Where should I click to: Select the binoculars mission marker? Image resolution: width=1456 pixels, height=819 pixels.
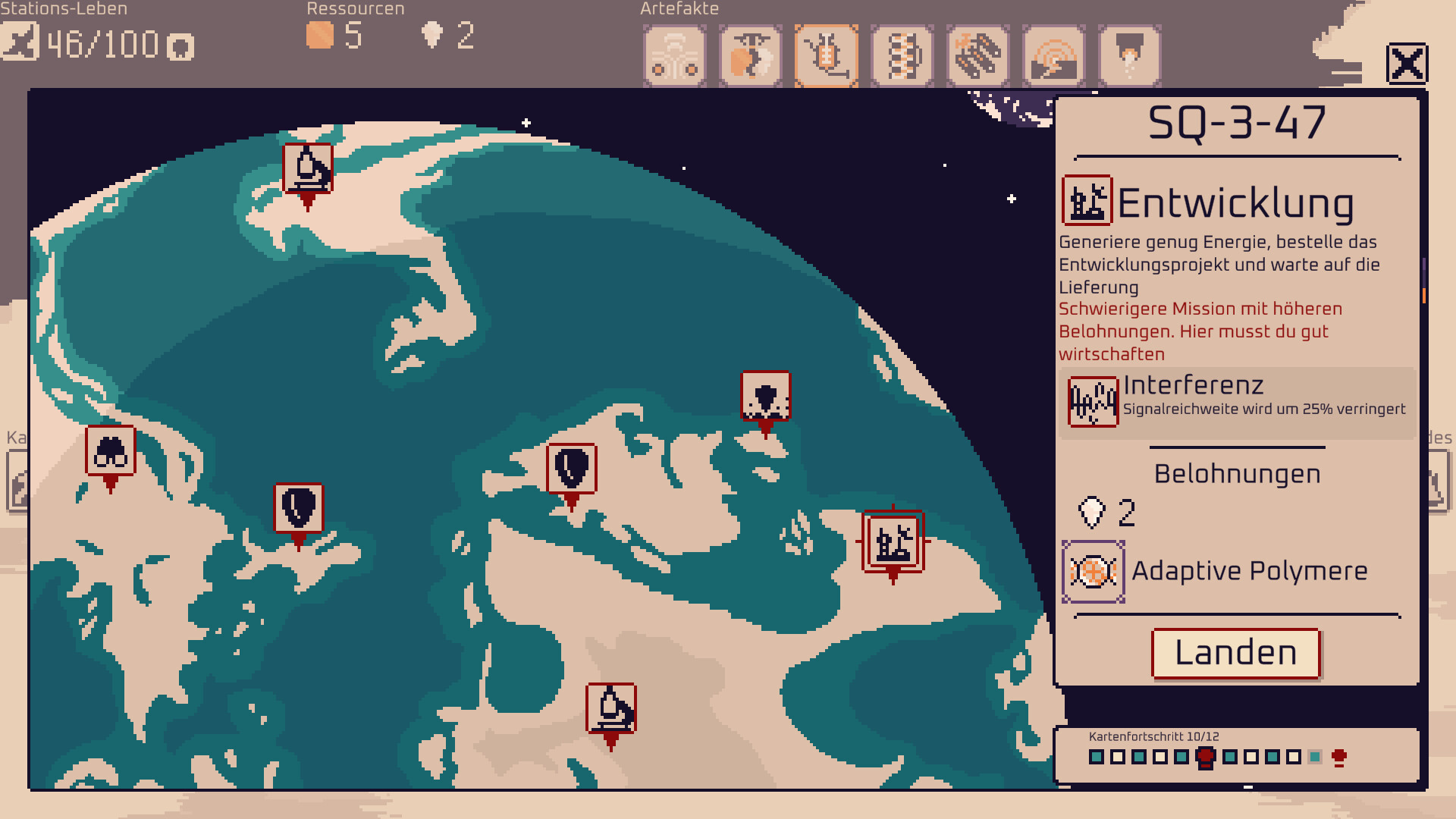click(111, 451)
